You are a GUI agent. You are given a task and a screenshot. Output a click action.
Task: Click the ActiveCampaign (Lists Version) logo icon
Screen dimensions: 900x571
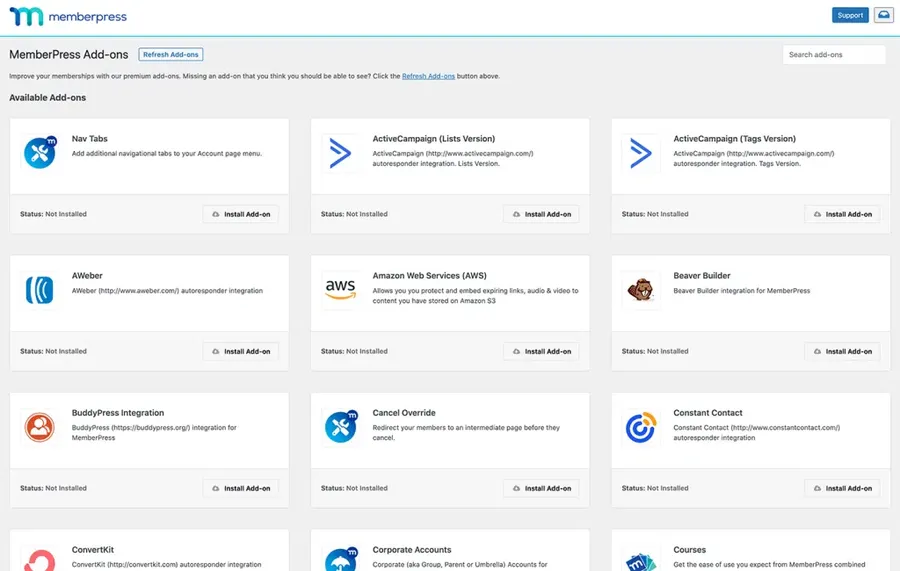point(340,153)
